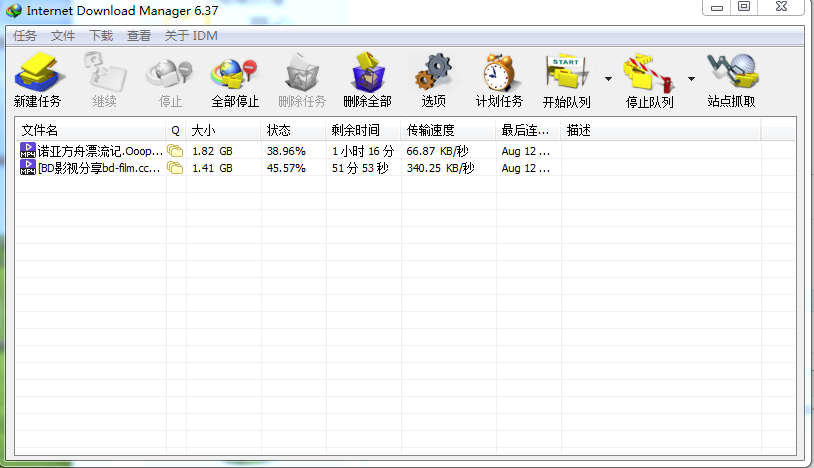Click the size value 1.82 GB
The width and height of the screenshot is (814, 468).
point(212,151)
